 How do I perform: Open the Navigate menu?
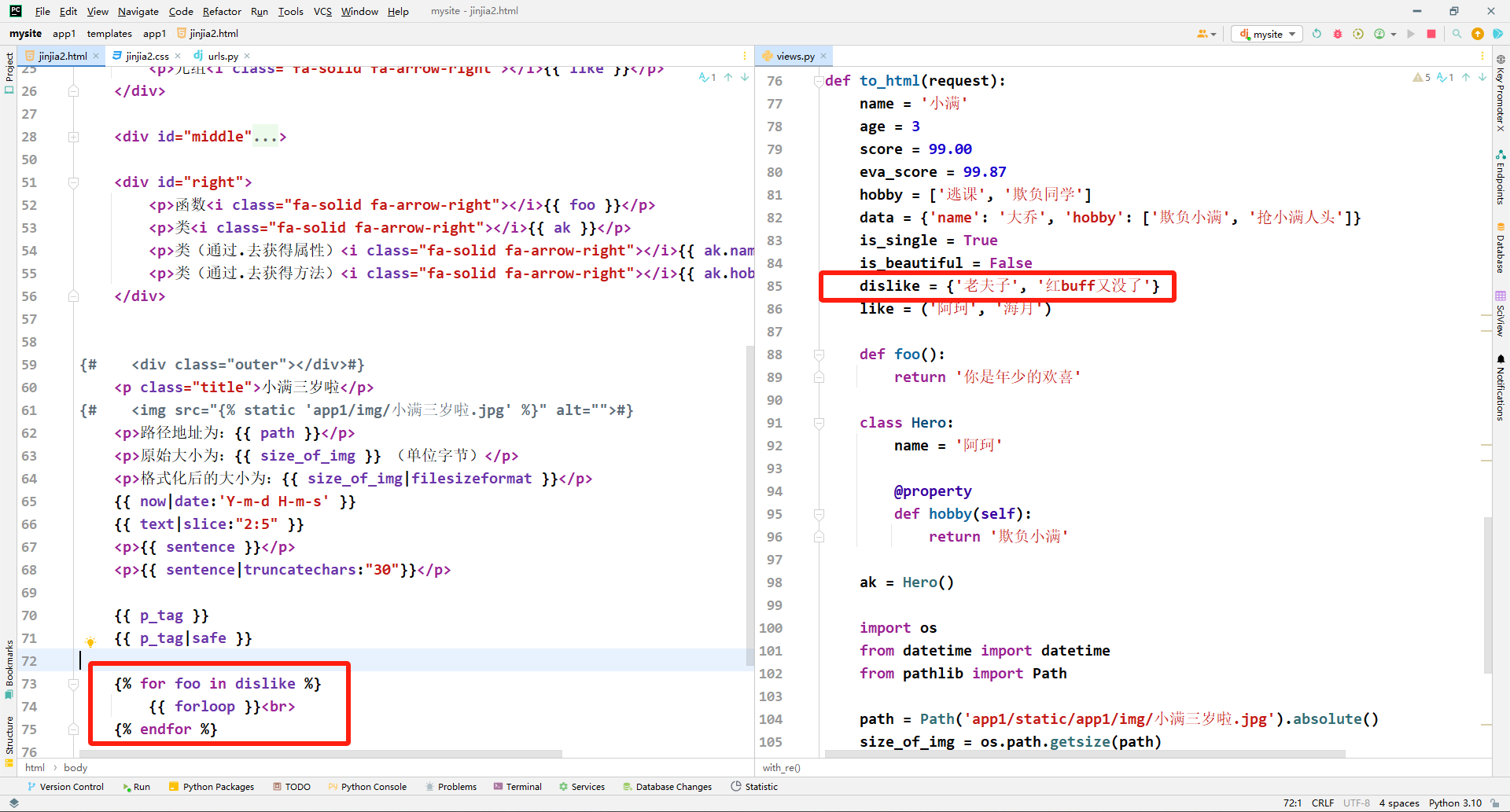tap(138, 11)
